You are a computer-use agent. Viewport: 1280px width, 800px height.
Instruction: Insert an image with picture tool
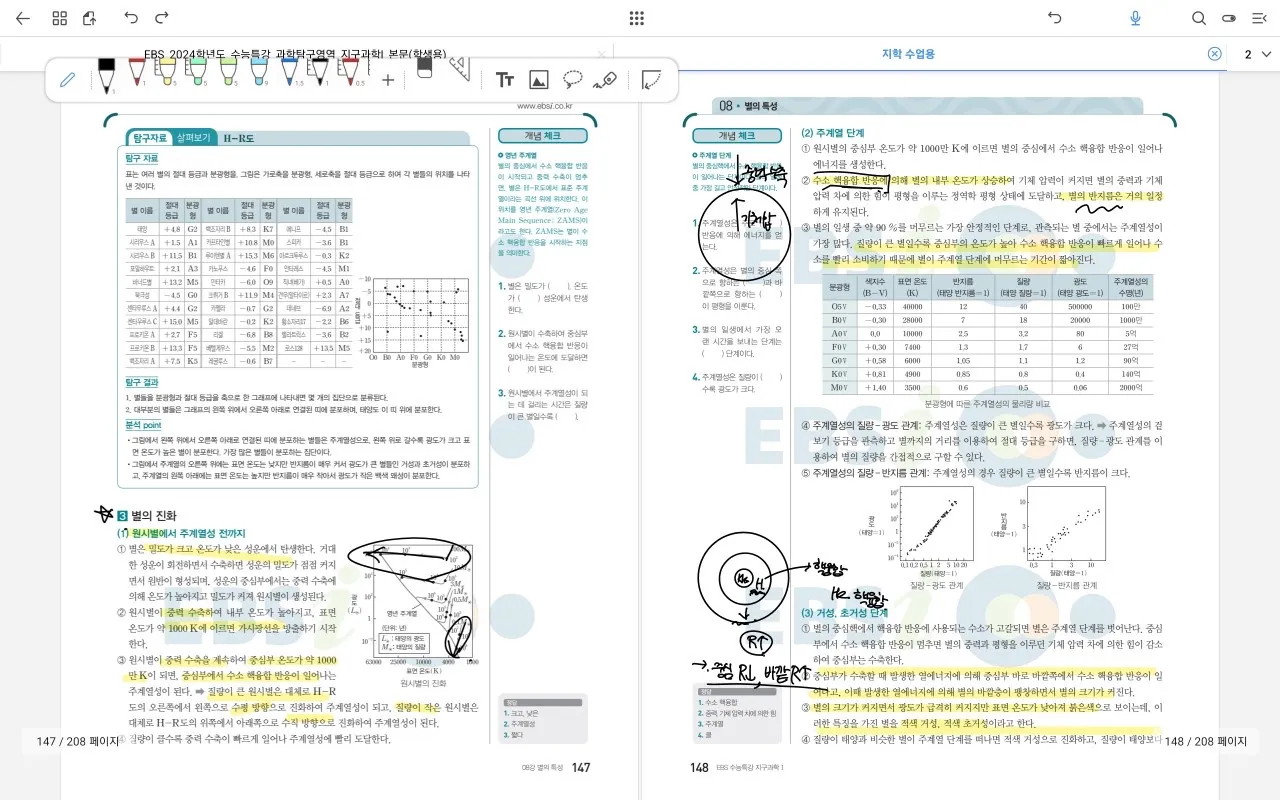click(539, 80)
